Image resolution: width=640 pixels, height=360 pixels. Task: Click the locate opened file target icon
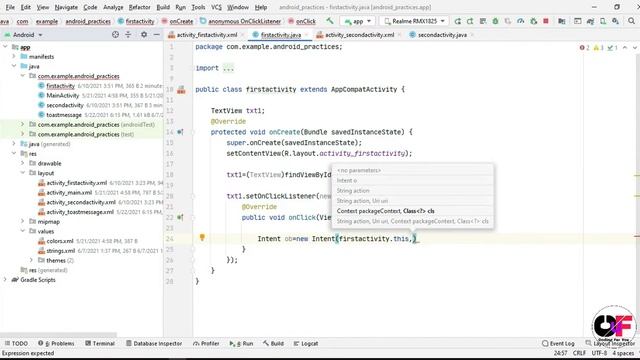[x=116, y=35]
